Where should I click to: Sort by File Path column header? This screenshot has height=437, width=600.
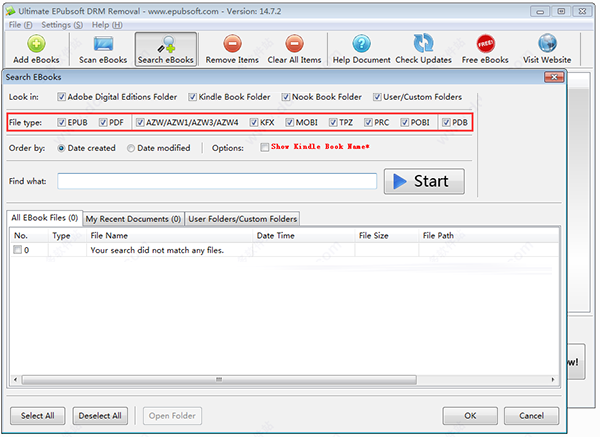pyautogui.click(x=489, y=235)
